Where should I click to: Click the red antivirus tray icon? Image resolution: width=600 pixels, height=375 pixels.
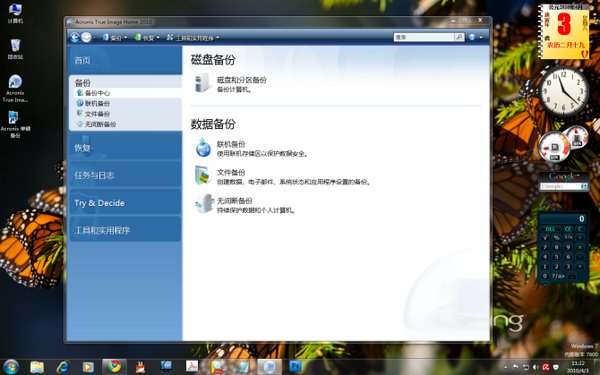546,367
